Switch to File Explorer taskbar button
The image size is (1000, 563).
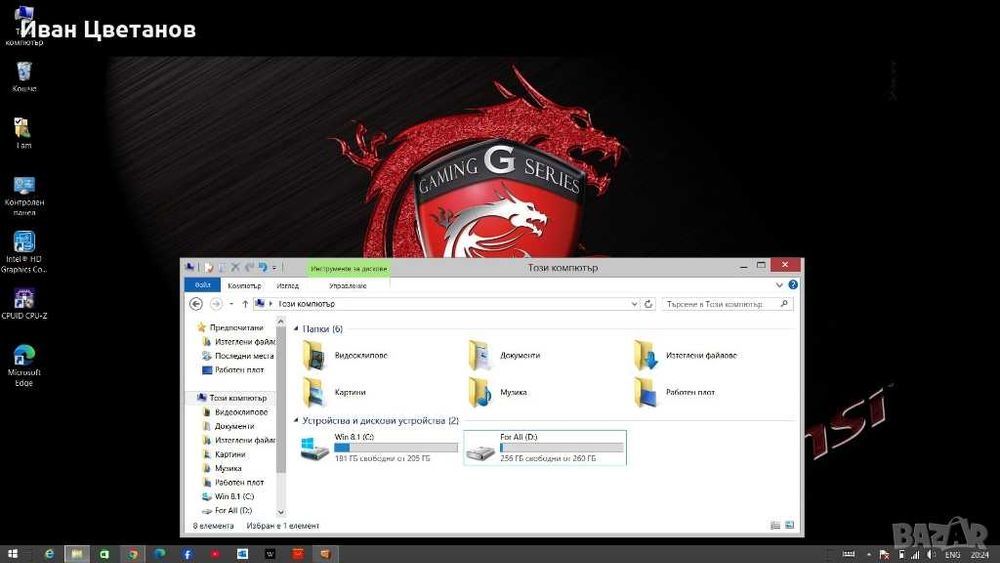pos(77,554)
